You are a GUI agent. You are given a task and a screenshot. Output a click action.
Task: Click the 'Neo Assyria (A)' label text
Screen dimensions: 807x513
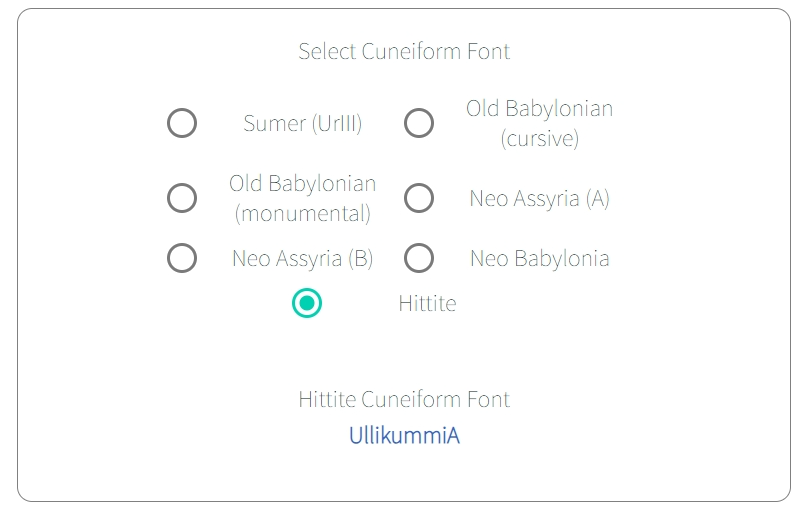click(539, 198)
